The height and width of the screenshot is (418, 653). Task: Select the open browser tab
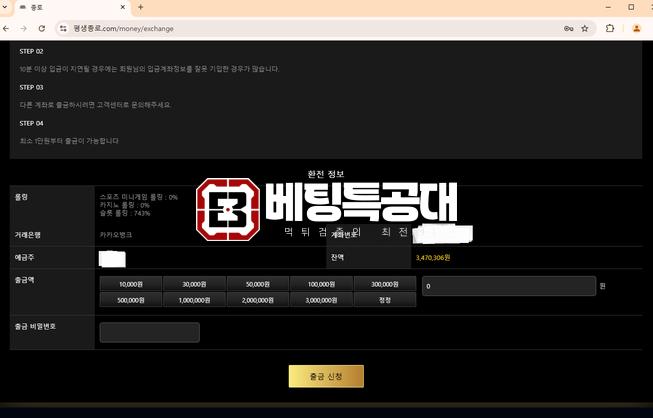click(x=72, y=7)
